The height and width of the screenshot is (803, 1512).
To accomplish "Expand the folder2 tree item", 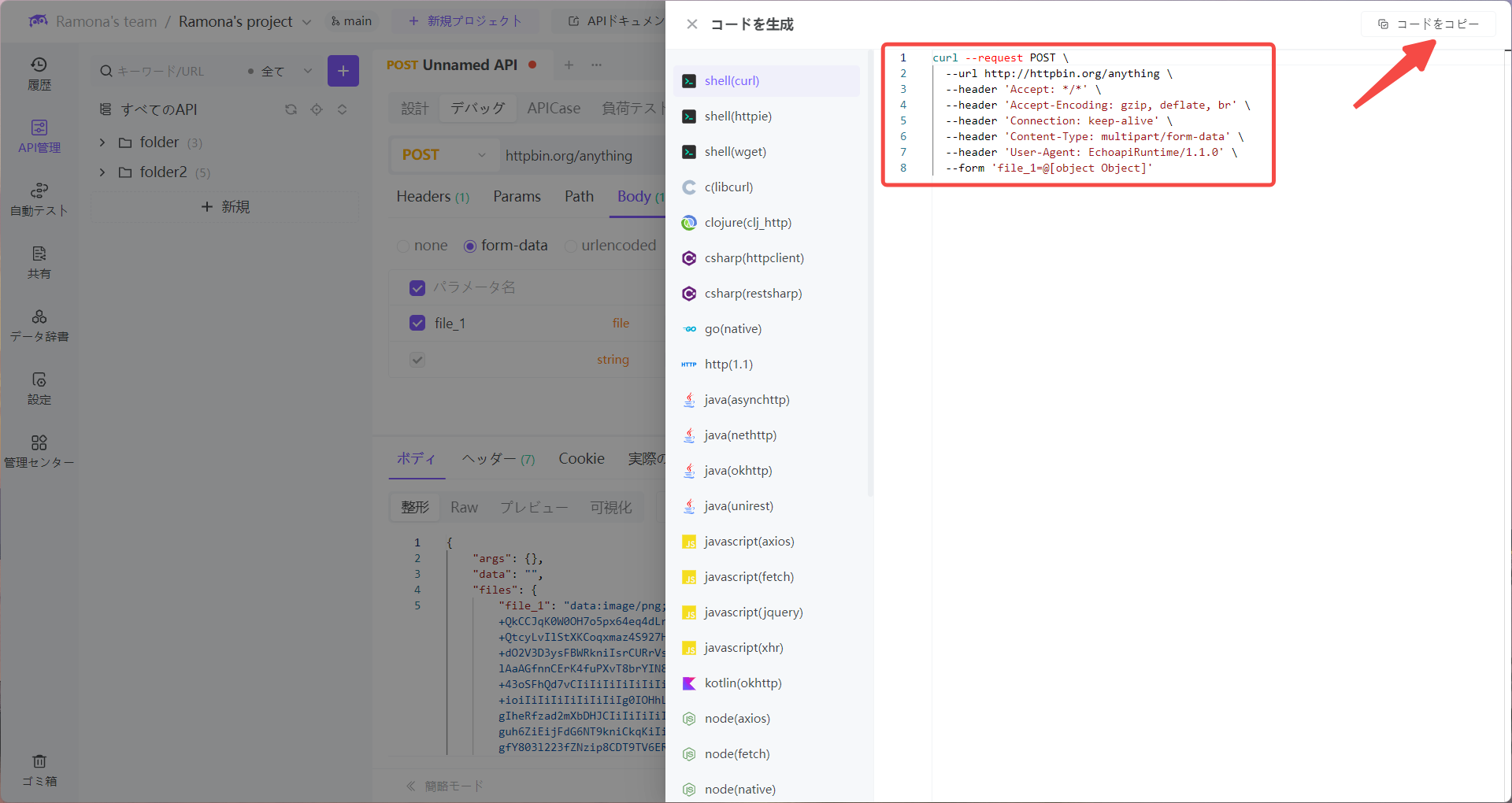I will [x=102, y=172].
